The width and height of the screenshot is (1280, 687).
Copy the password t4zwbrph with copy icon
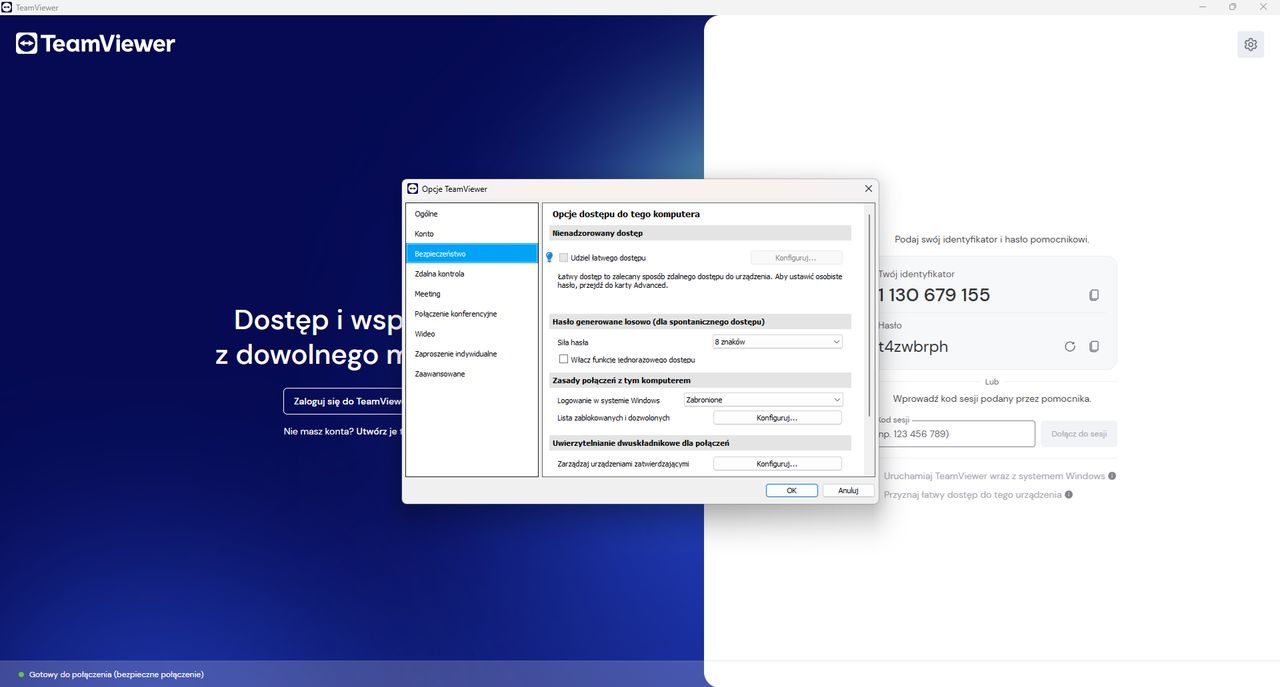[1094, 346]
